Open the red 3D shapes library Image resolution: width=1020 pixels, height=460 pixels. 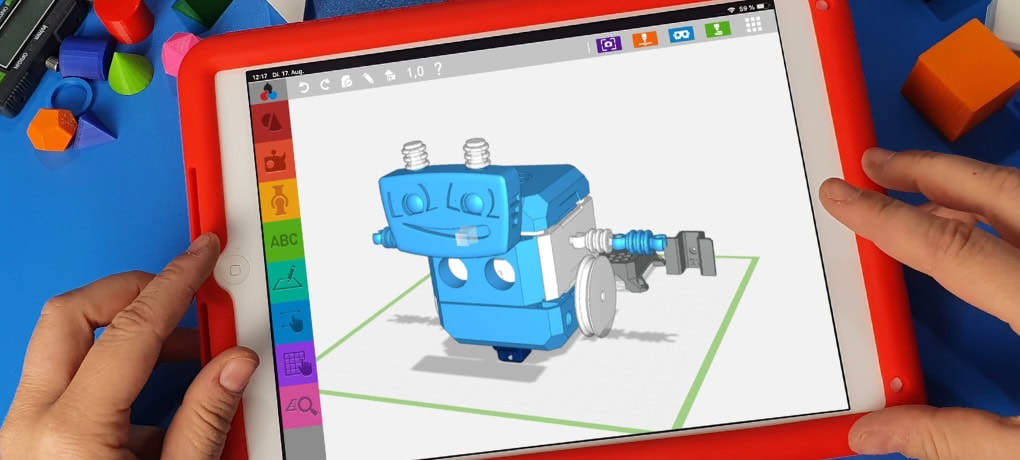(x=271, y=122)
